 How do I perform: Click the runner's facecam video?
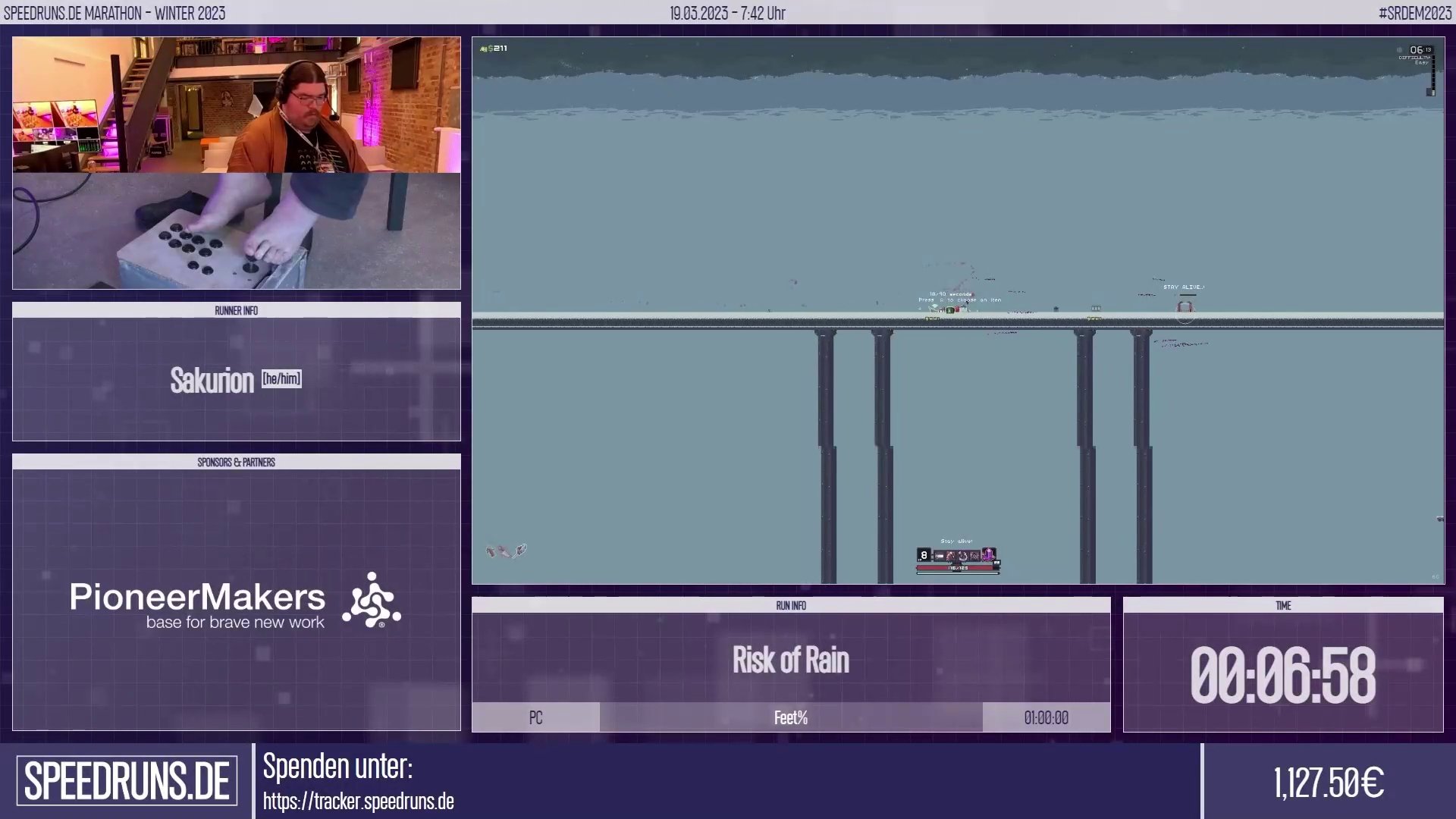(236, 105)
